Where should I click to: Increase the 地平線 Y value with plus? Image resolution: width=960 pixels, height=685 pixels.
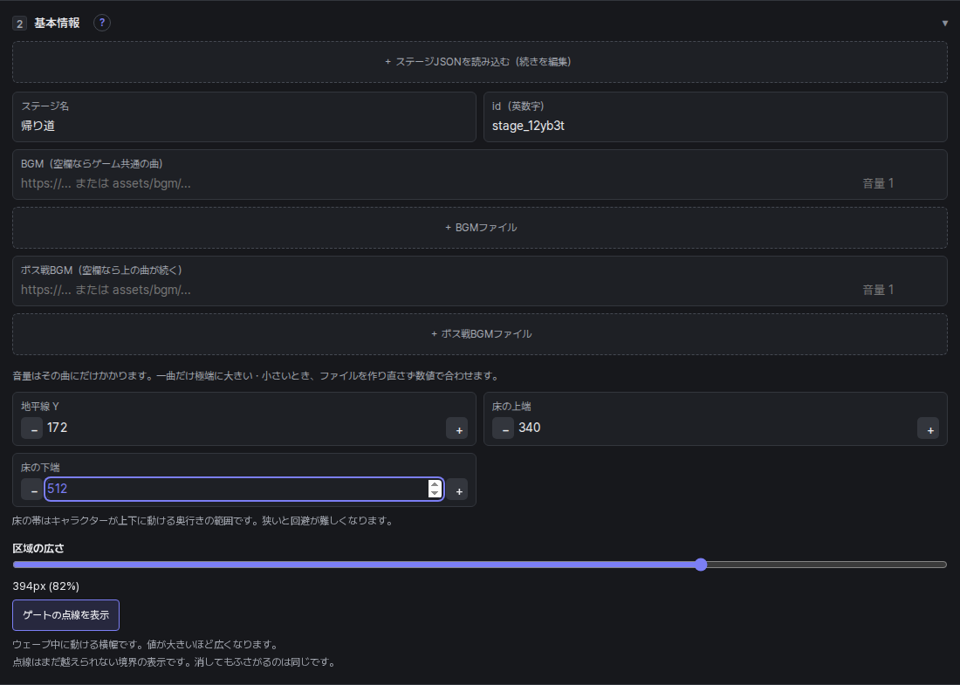[x=457, y=428]
